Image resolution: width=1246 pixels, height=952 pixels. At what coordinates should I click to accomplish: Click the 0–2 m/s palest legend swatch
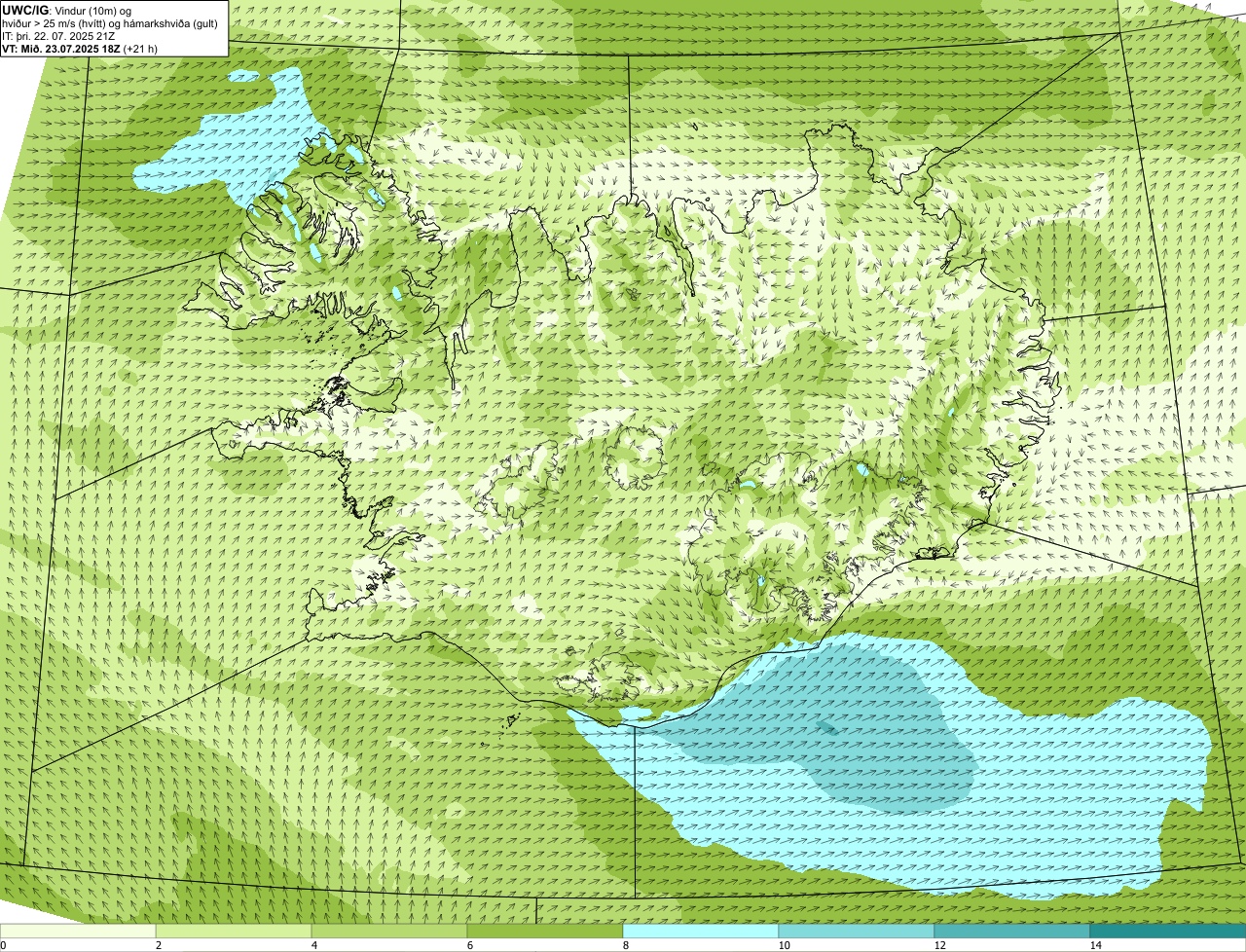point(78,931)
